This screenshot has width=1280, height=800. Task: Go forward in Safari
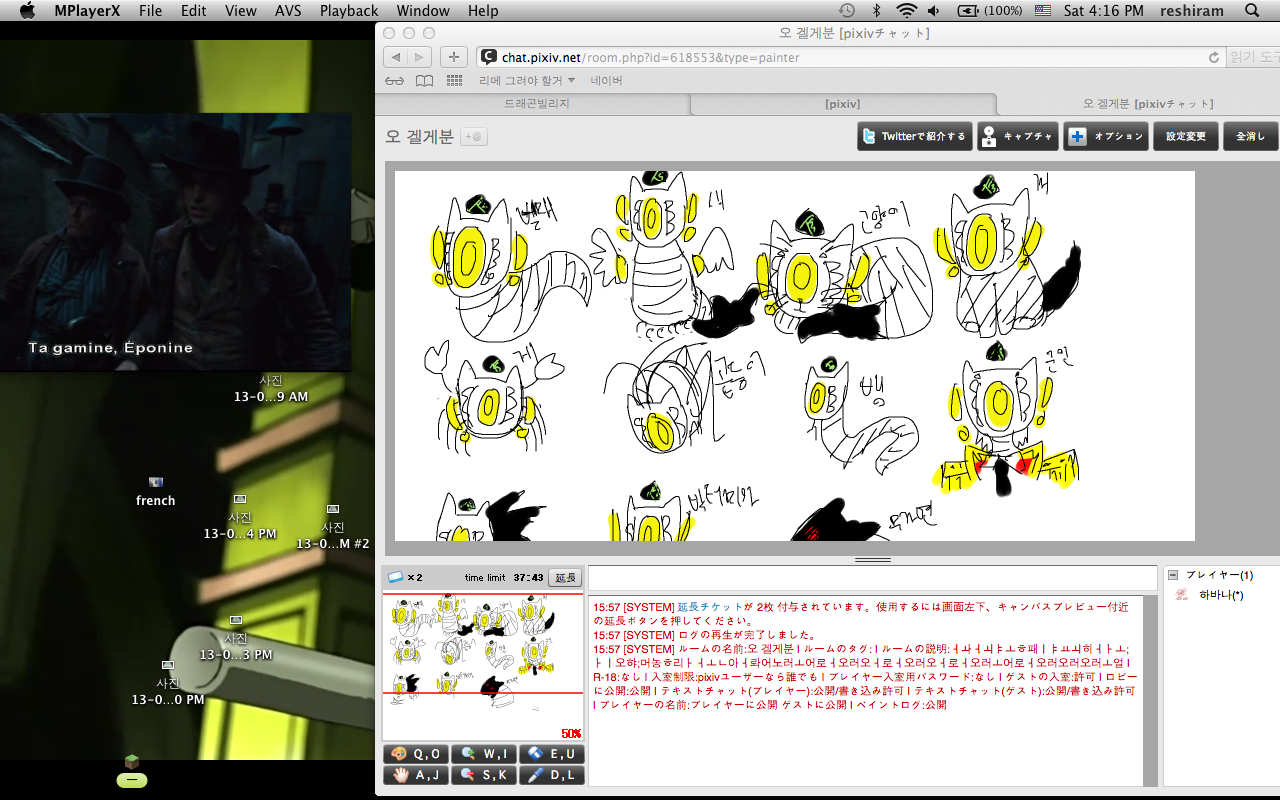(x=420, y=57)
